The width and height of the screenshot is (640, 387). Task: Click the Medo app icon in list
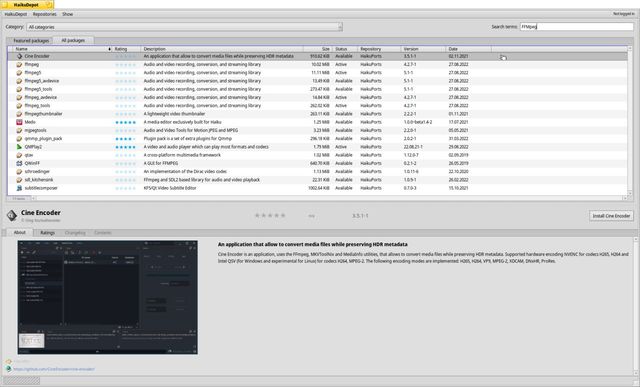click(19, 122)
